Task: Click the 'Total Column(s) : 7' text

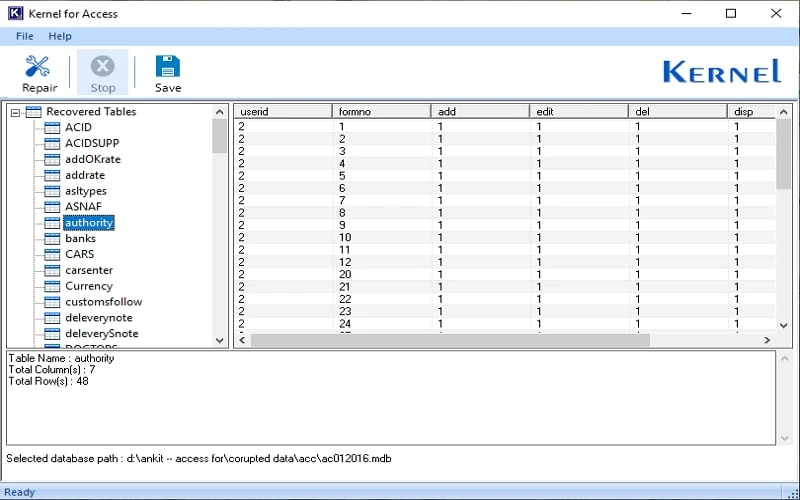Action: click(52, 369)
